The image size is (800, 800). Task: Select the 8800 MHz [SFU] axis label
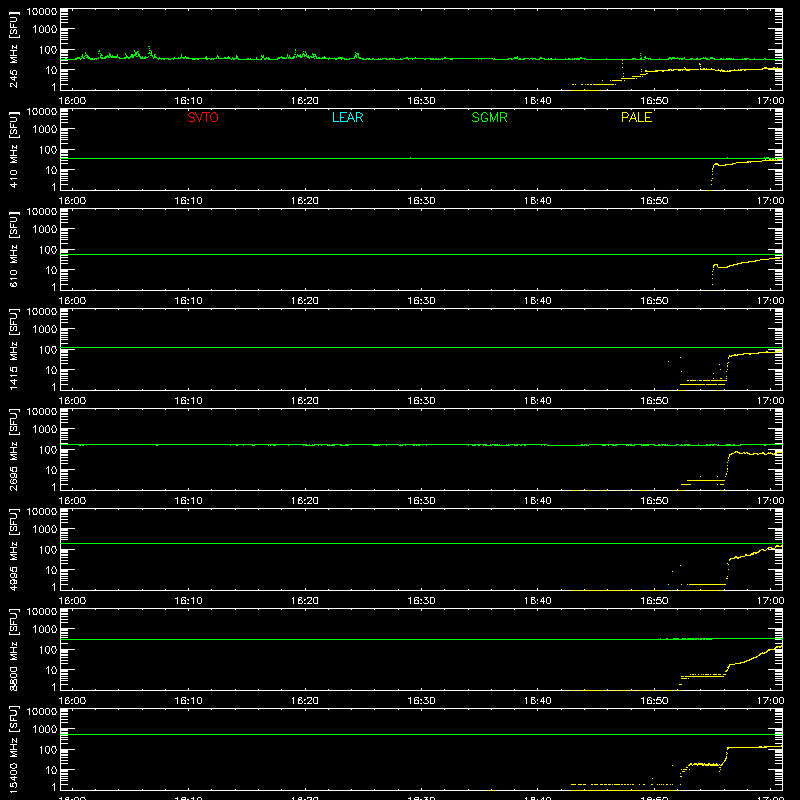(x=14, y=649)
